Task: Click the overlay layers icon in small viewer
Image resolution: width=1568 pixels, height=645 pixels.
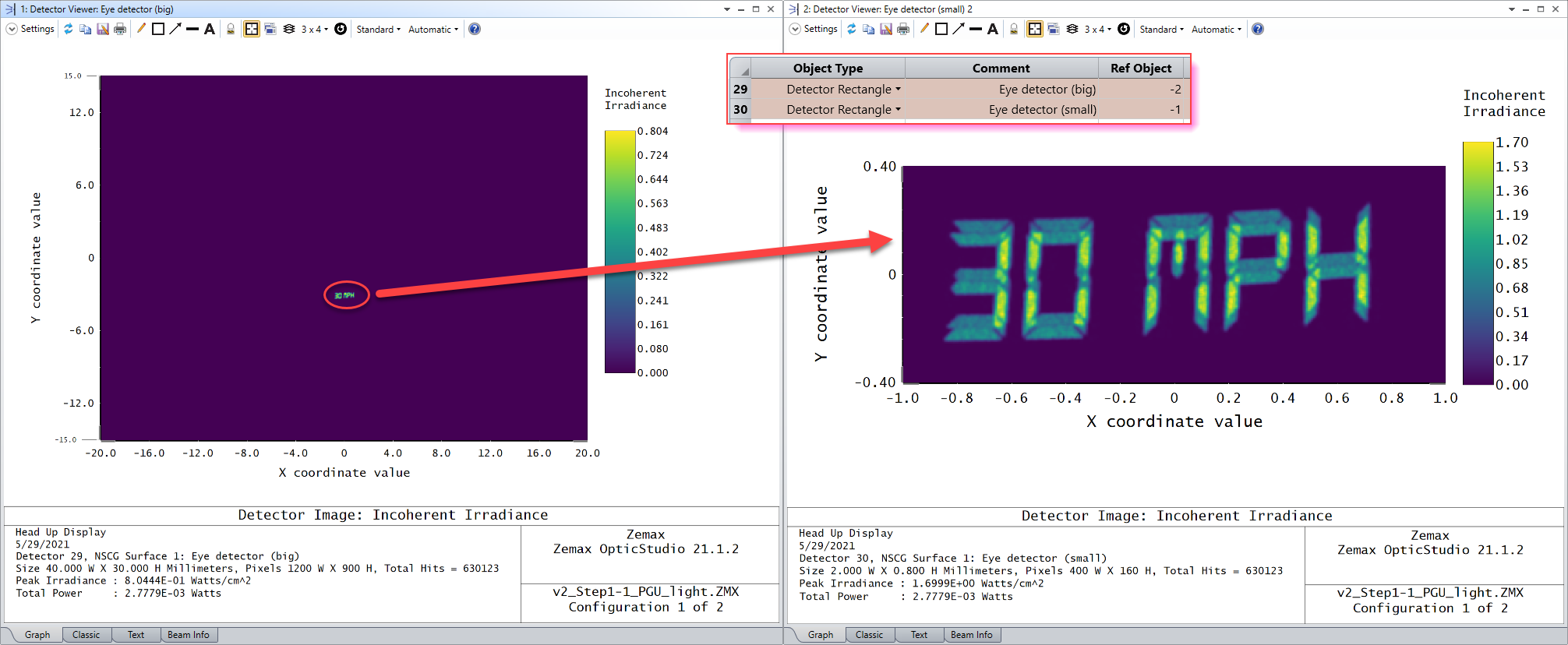Action: click(1072, 29)
